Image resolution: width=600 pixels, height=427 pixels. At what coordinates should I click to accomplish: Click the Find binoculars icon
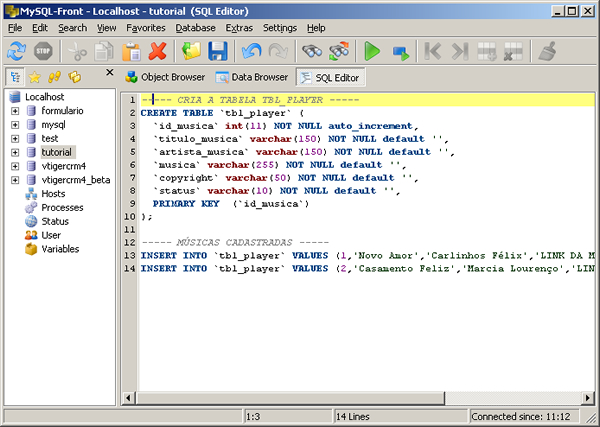312,51
